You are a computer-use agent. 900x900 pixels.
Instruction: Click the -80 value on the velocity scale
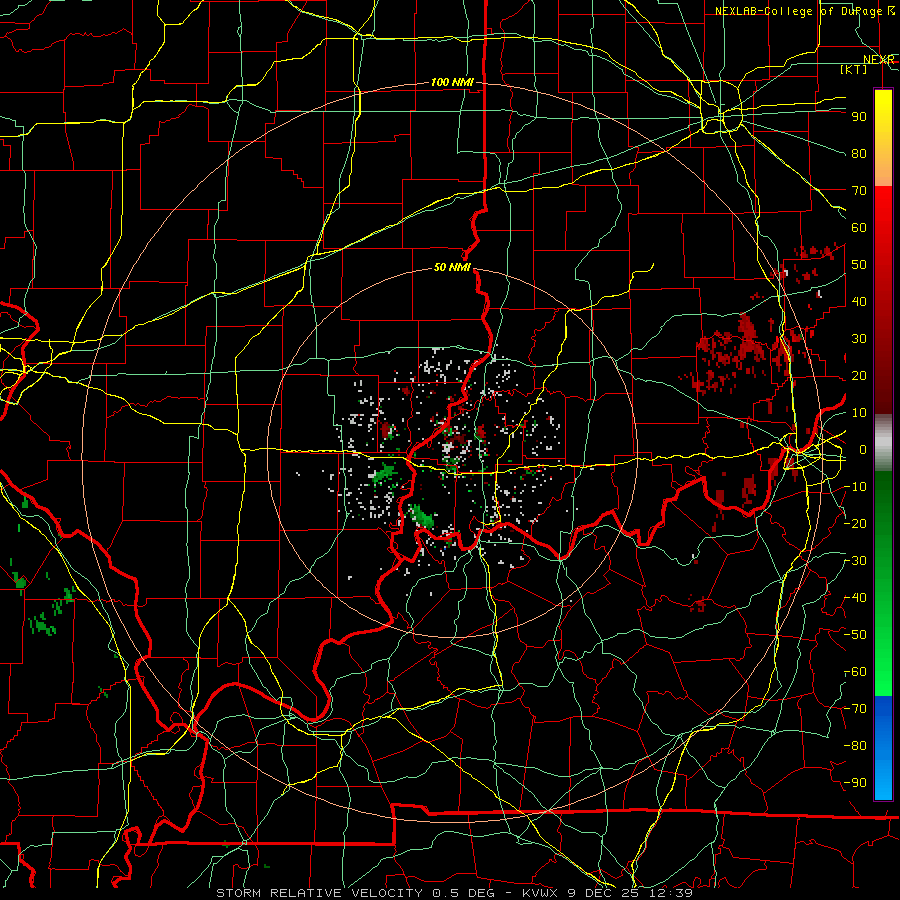[856, 746]
